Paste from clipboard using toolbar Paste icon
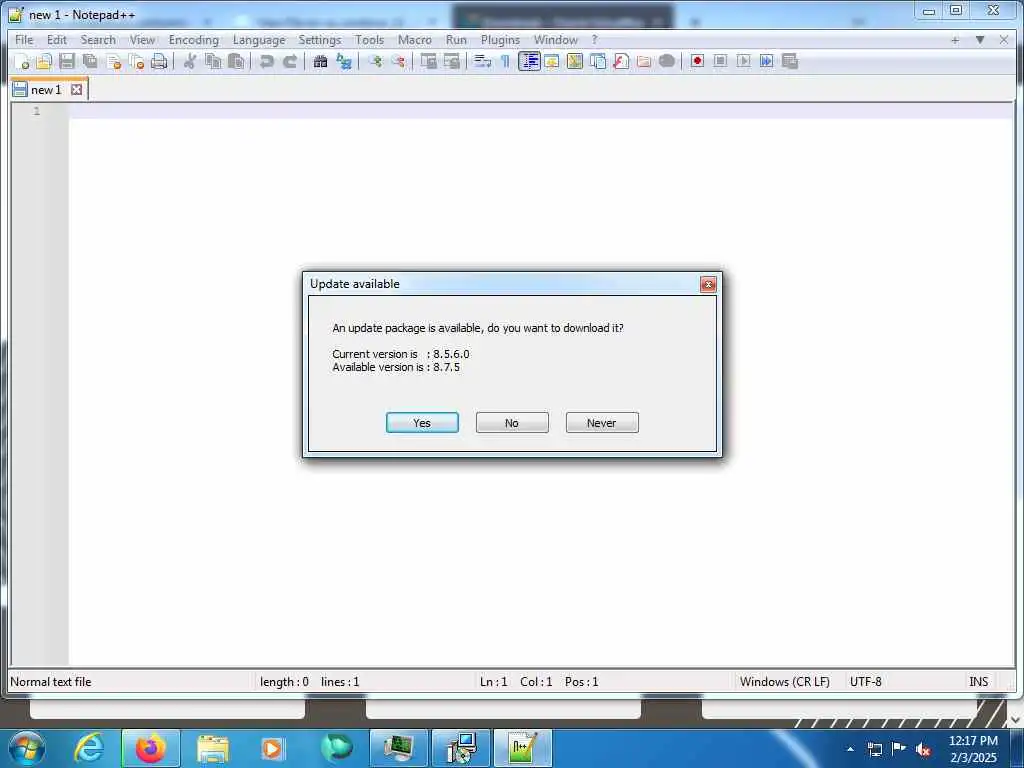This screenshot has width=1024, height=768. click(x=236, y=61)
